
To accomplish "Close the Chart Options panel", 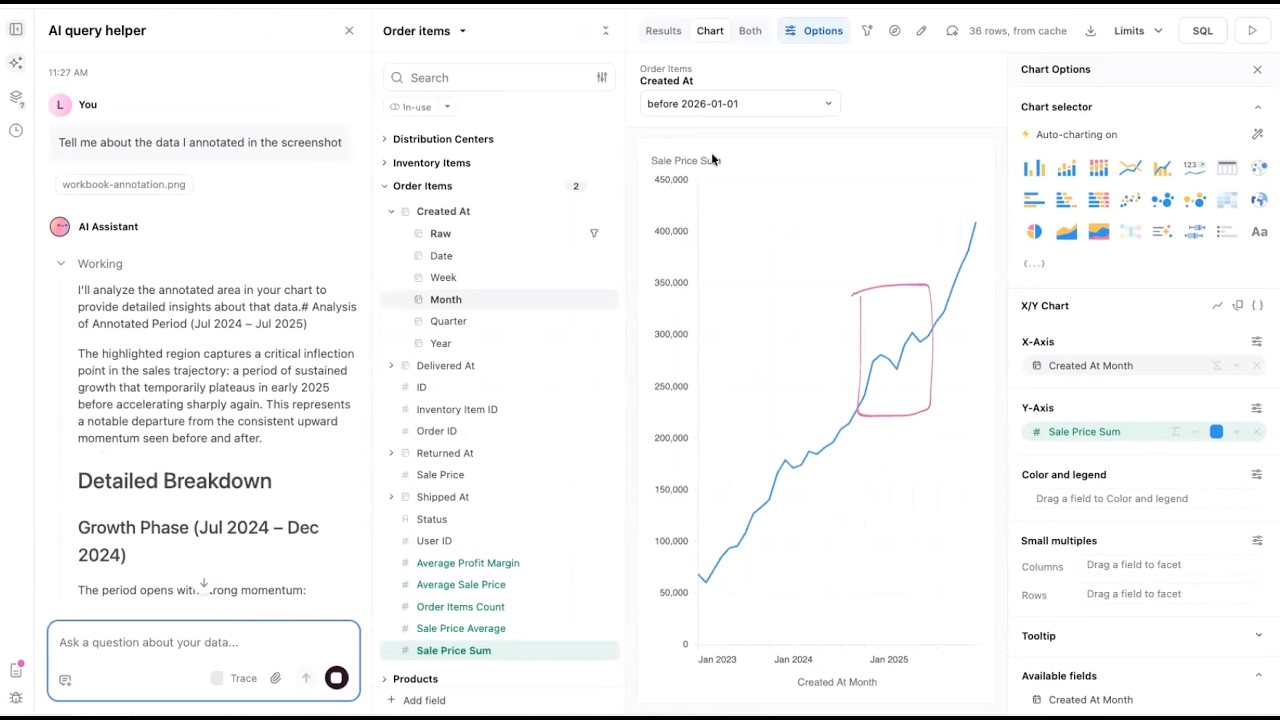I will point(1257,70).
